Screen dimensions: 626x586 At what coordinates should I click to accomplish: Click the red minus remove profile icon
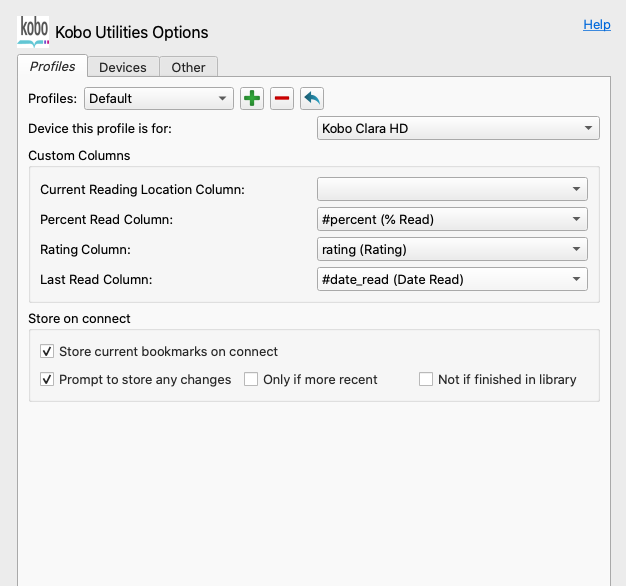click(x=282, y=98)
